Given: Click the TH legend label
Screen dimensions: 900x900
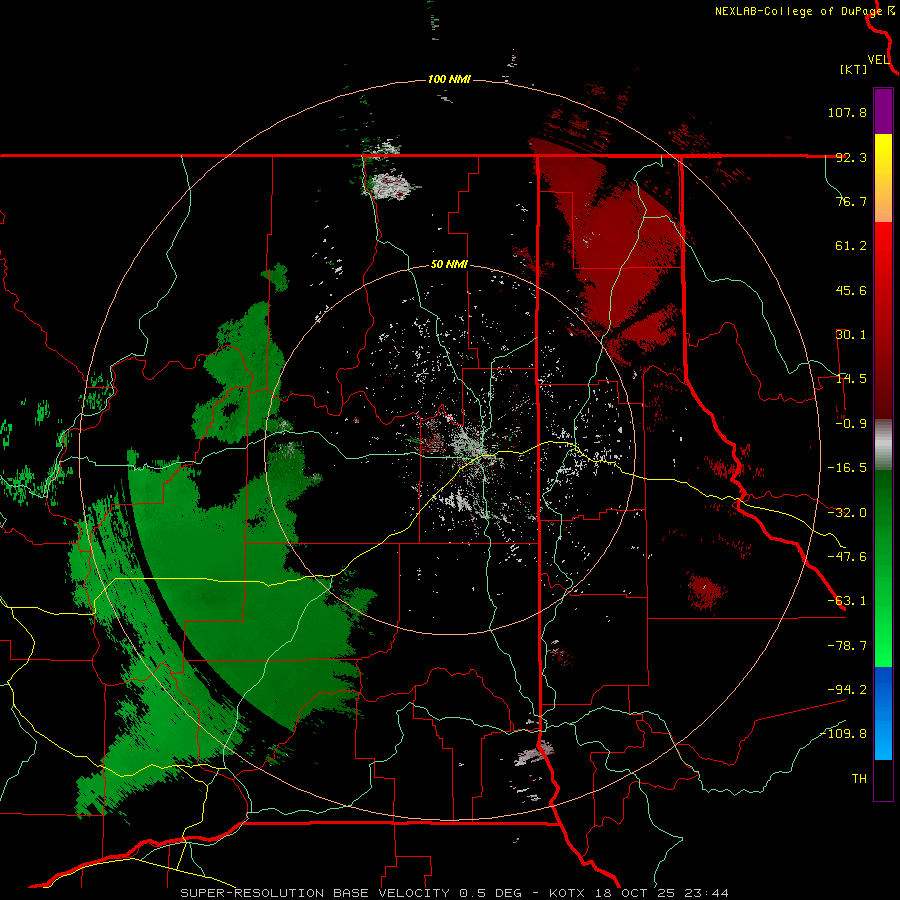Looking at the screenshot, I should click(859, 779).
